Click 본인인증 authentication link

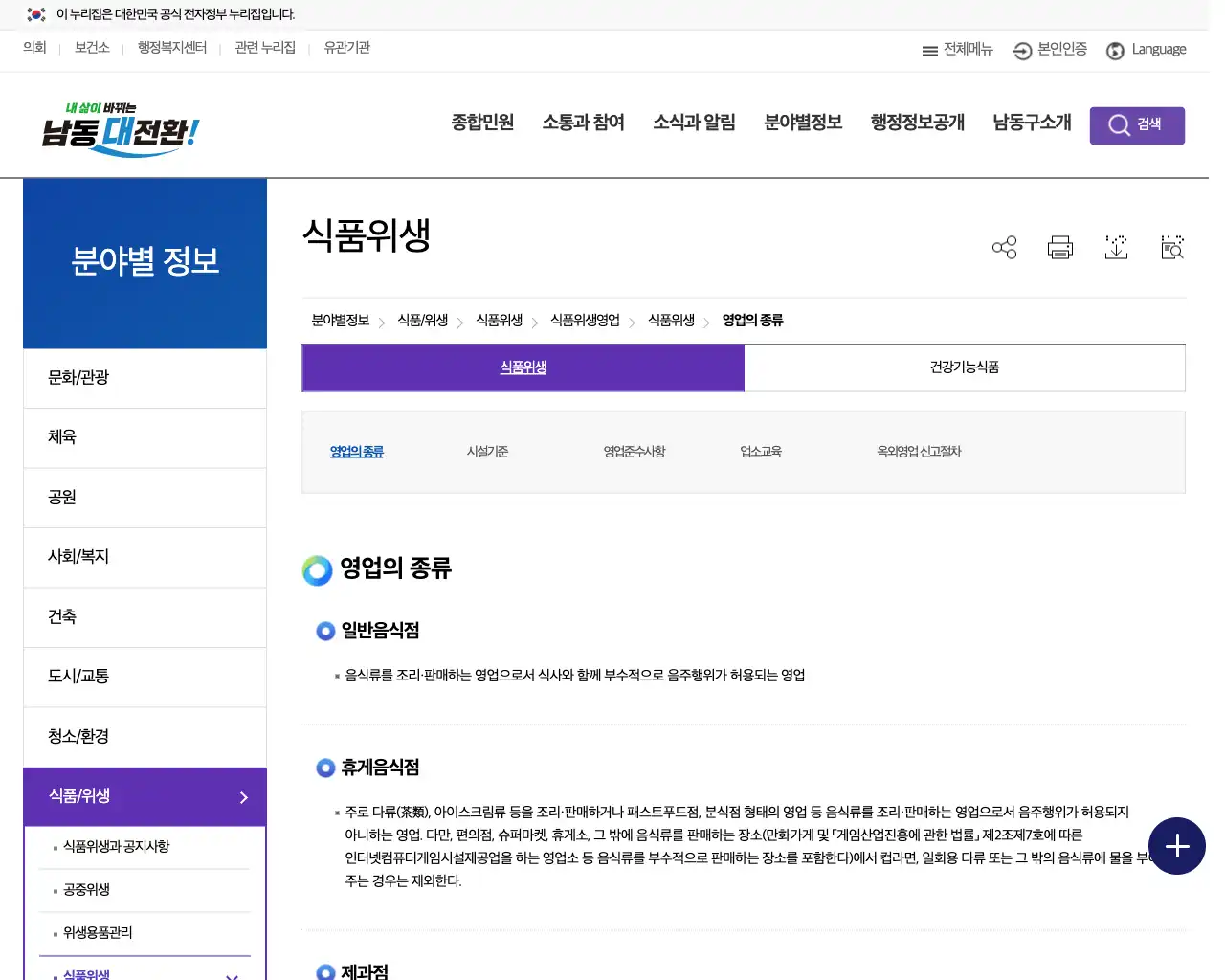(1050, 50)
